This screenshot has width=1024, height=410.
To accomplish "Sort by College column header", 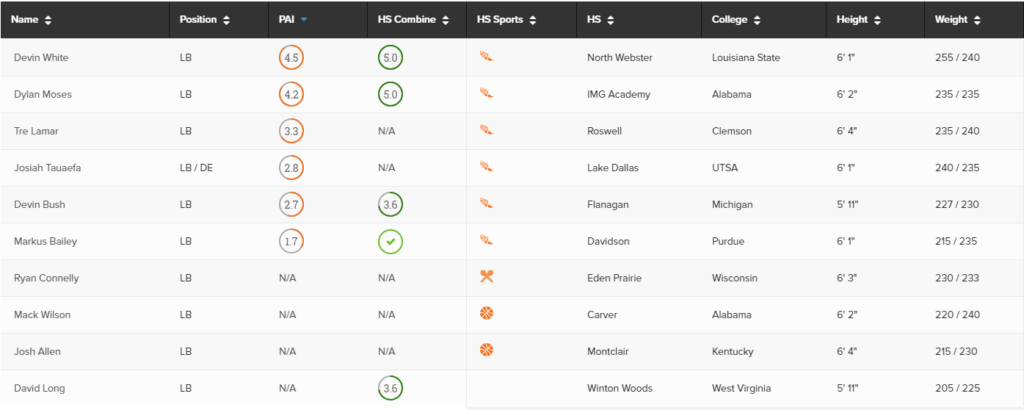I will pos(736,20).
